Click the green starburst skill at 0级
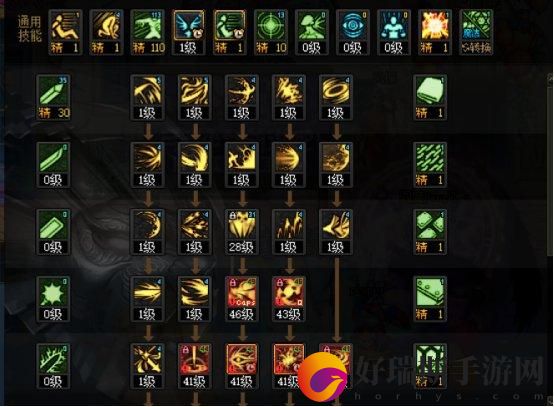 [x=53, y=299]
